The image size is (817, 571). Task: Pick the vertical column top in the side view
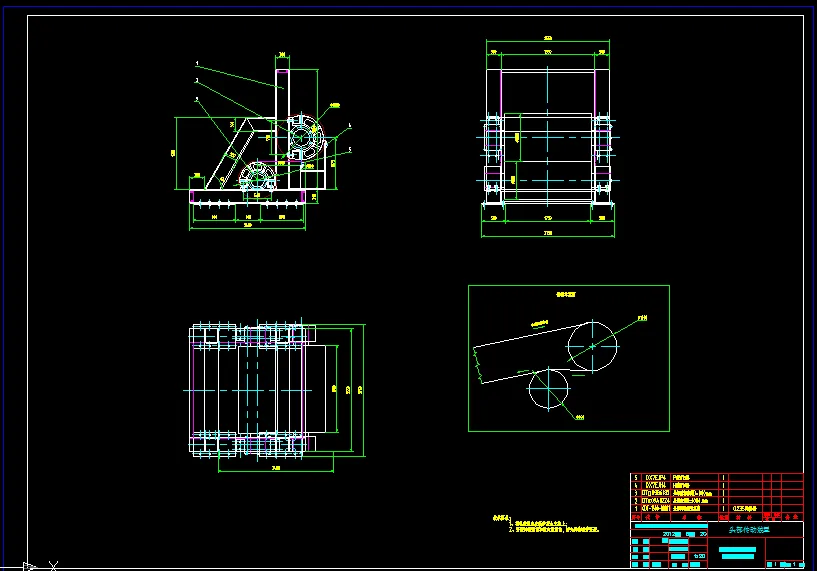click(282, 71)
